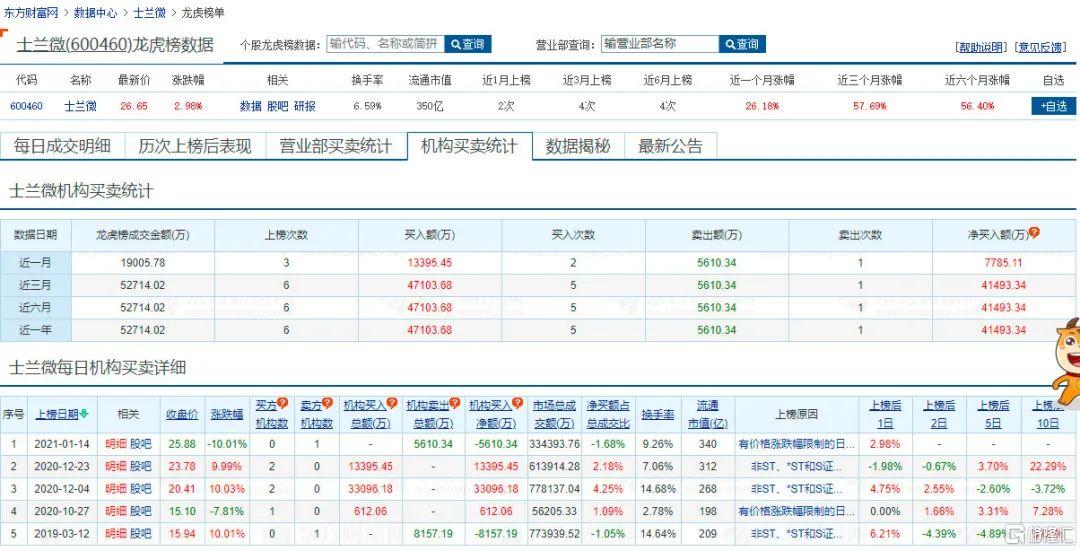Screen dimensions: 1080x551
Task: Click 22.29% value in 上榜后10日 column
Action: pyautogui.click(x=1048, y=466)
